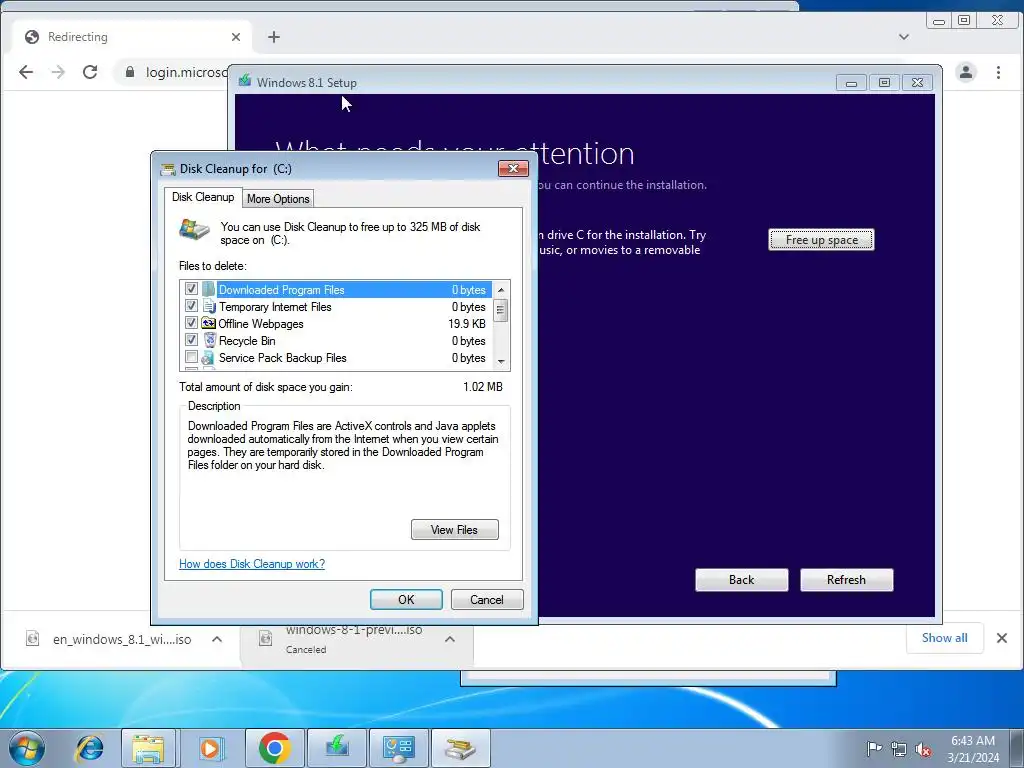Click the Downloaded Program Files folder icon
The image size is (1024, 768).
coord(208,289)
